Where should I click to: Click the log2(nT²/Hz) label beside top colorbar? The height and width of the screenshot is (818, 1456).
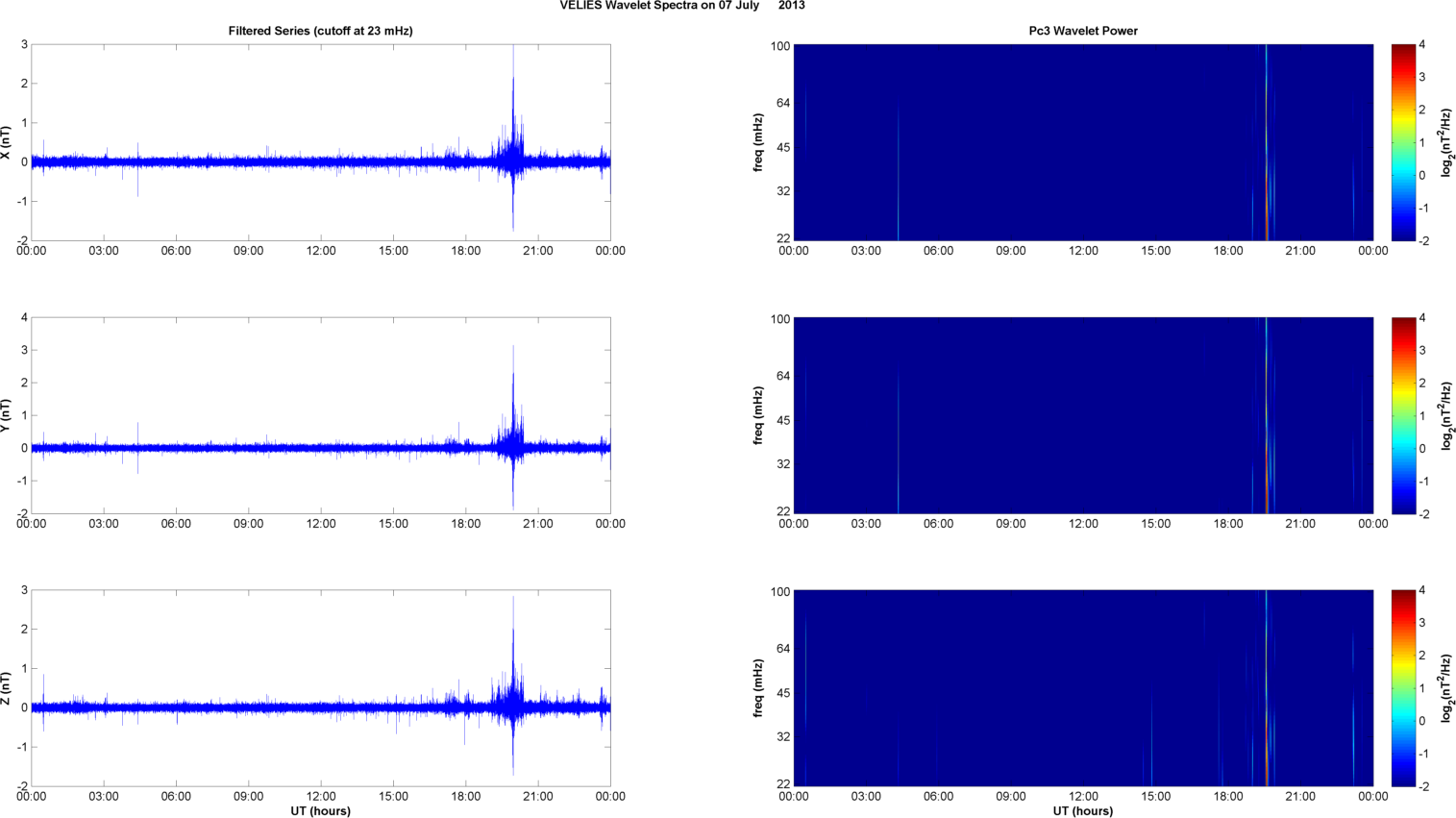(1446, 142)
